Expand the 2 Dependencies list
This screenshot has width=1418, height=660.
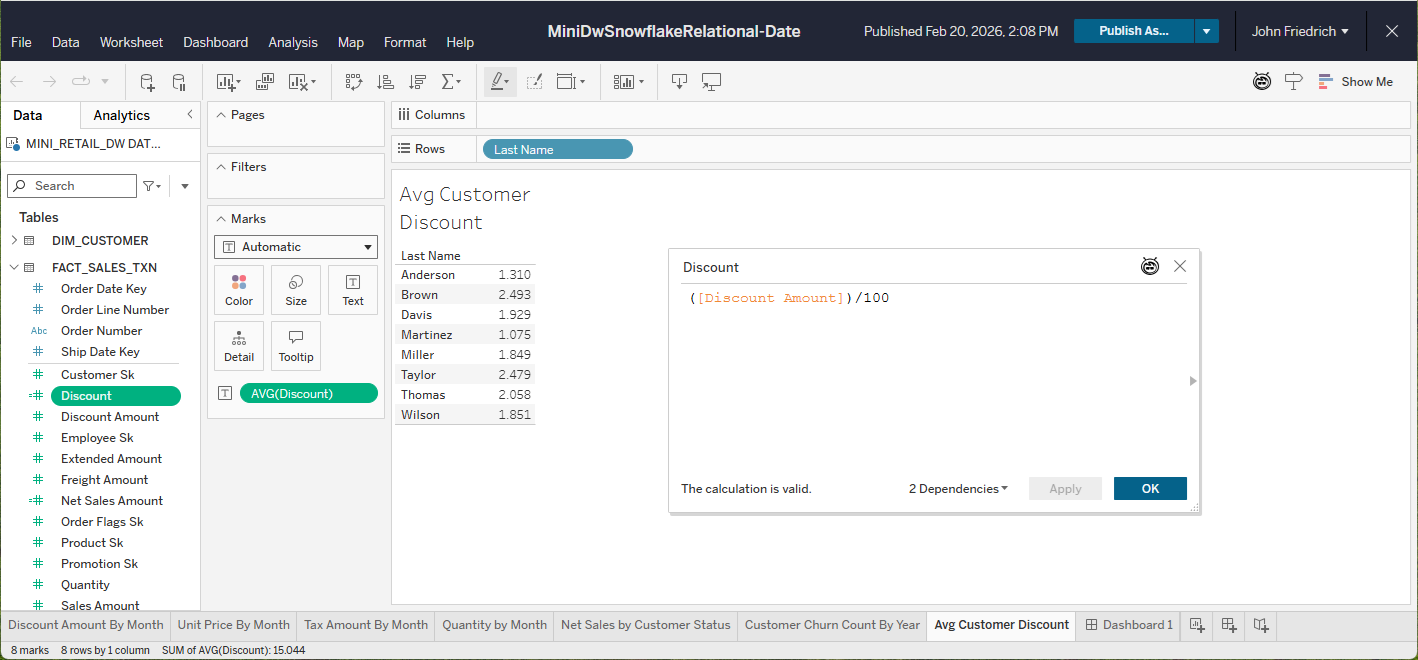[x=958, y=489]
